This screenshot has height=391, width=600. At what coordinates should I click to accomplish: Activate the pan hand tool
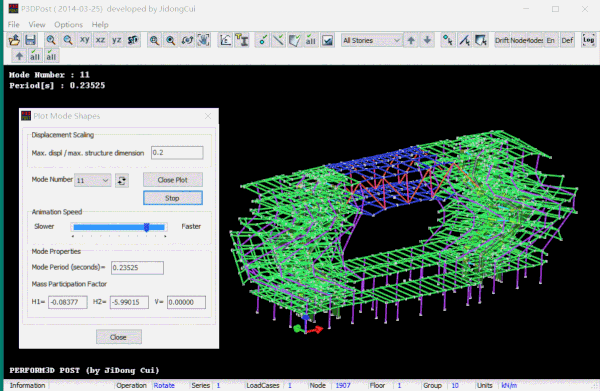click(x=204, y=40)
